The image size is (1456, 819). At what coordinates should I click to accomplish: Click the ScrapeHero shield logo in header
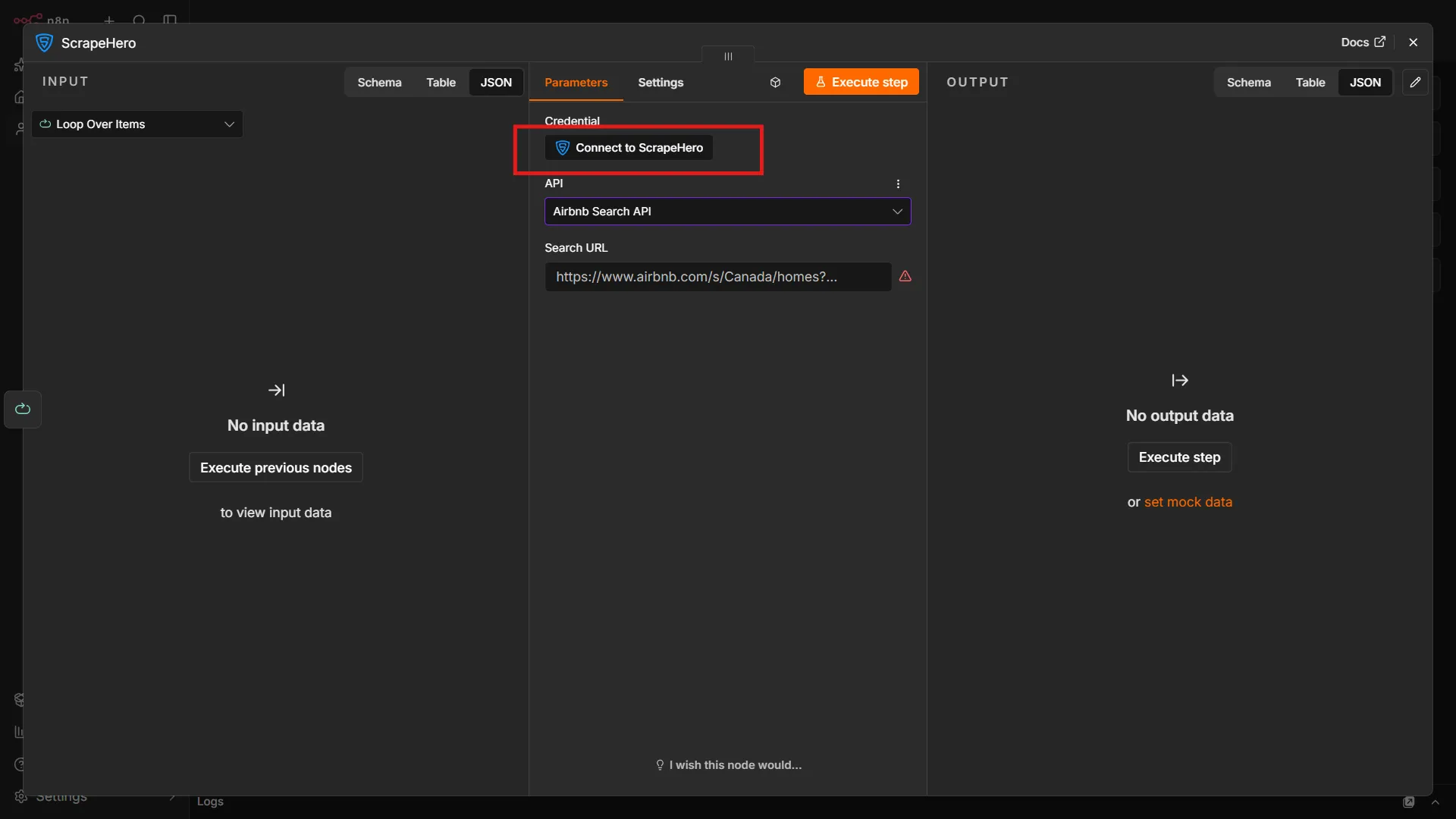click(45, 43)
